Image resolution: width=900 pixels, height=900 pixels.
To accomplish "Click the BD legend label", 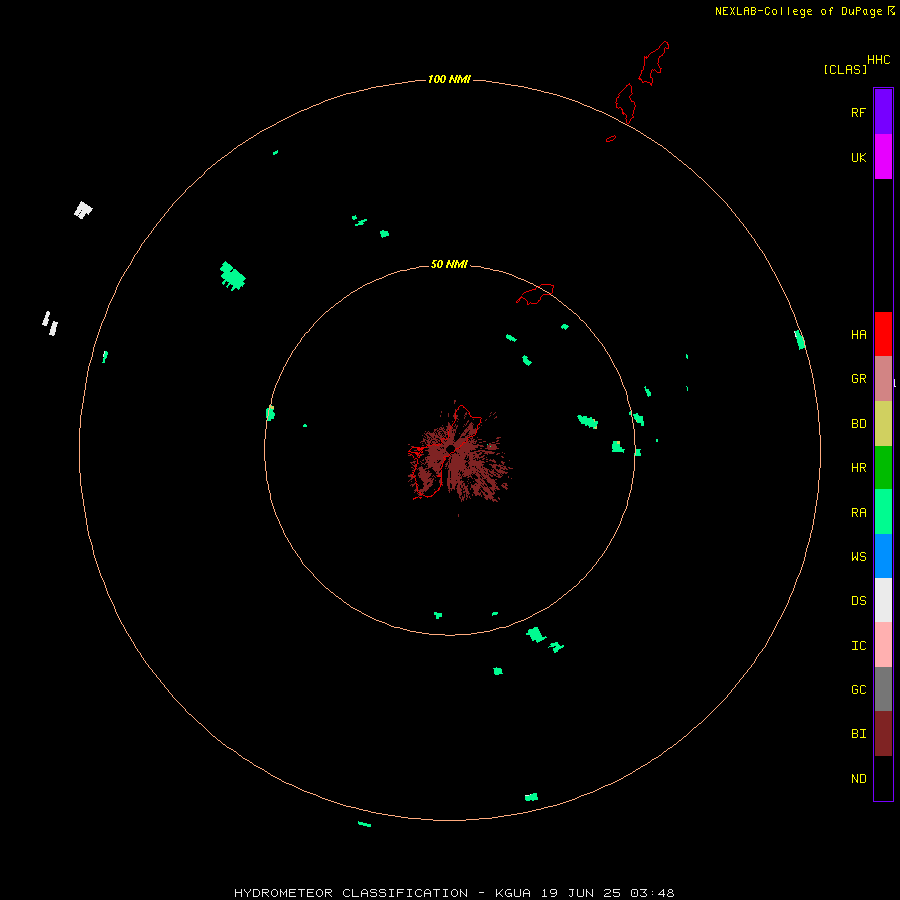I will click(x=858, y=424).
